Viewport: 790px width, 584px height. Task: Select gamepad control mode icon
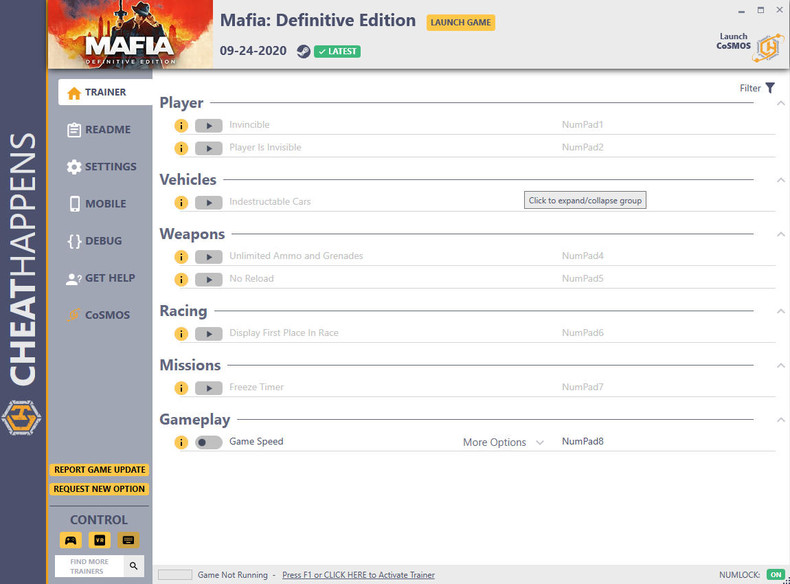coord(71,540)
